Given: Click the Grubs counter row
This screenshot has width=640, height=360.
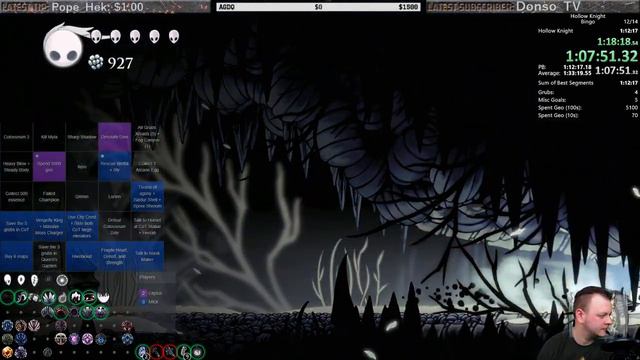Looking at the screenshot, I should (588, 92).
